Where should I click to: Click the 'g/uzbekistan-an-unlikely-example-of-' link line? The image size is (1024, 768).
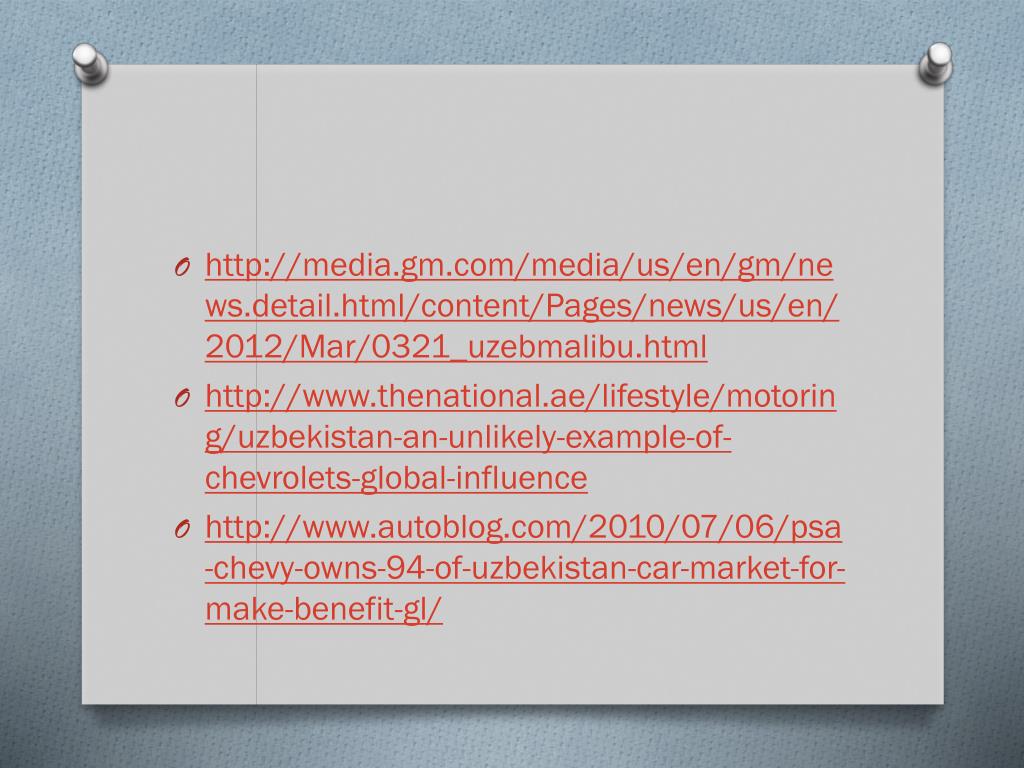click(x=468, y=438)
